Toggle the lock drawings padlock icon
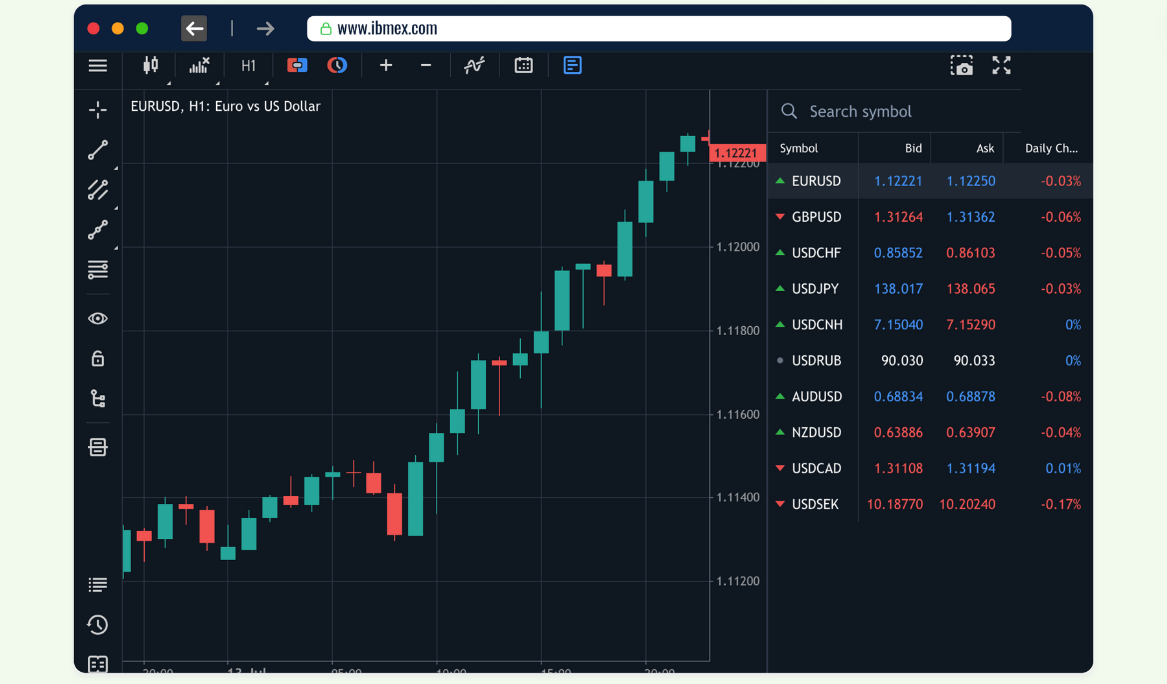Image resolution: width=1167 pixels, height=684 pixels. coord(97,359)
